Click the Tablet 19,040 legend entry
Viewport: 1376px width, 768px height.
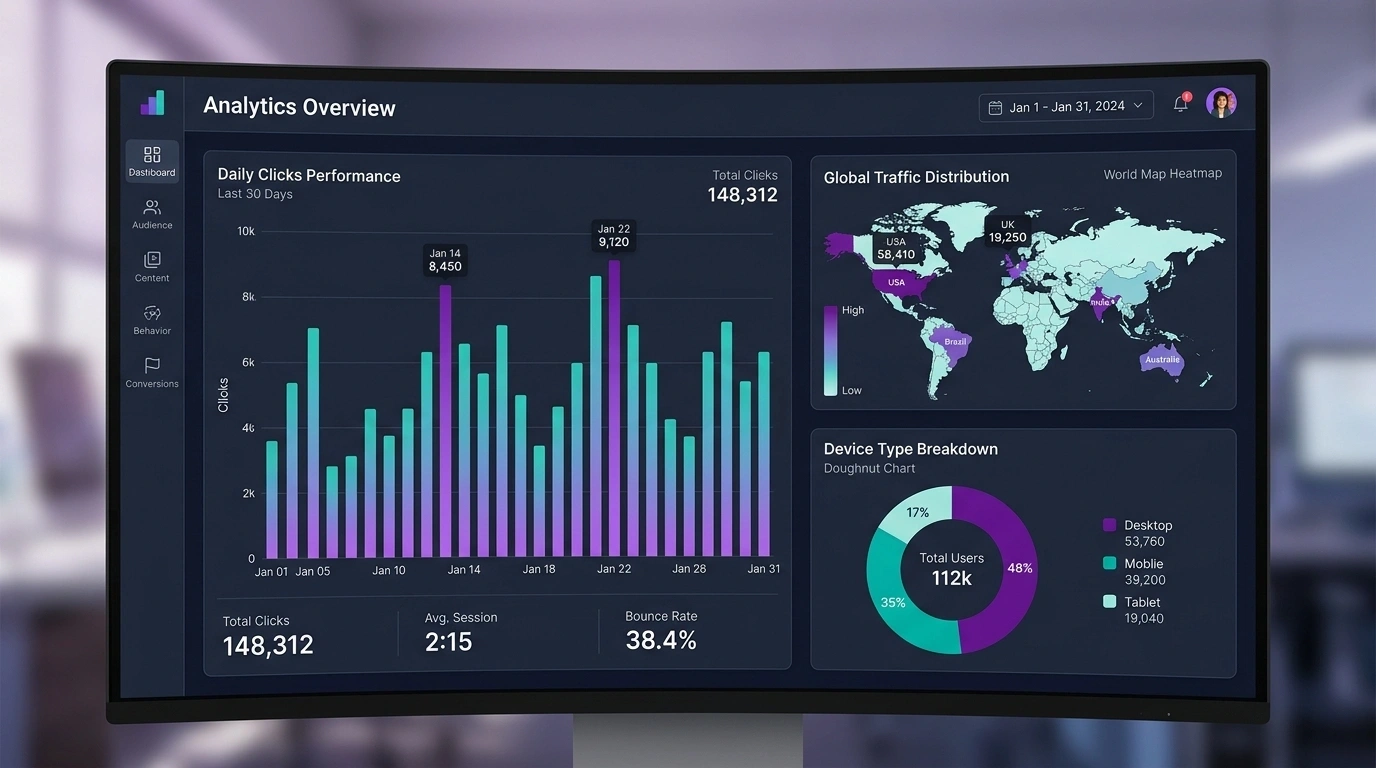[1133, 609]
